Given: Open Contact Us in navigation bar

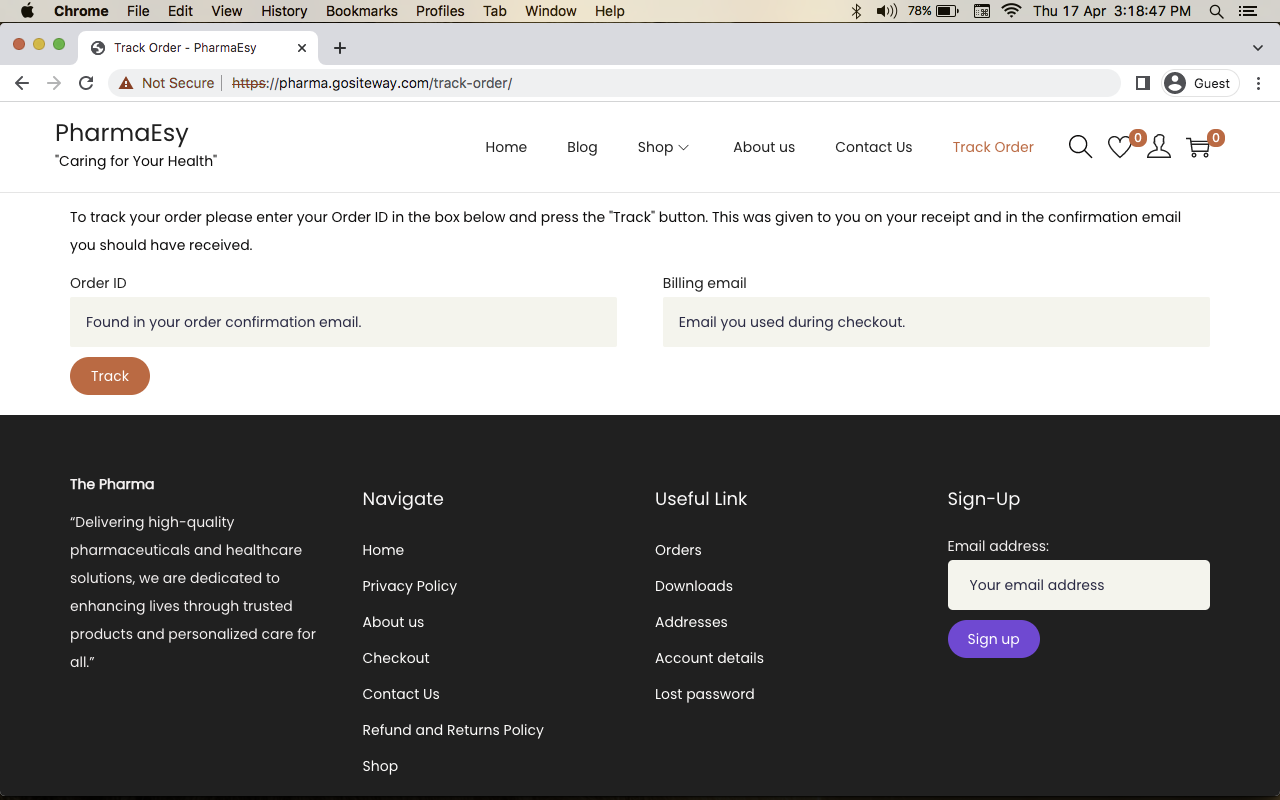Looking at the screenshot, I should point(874,147).
